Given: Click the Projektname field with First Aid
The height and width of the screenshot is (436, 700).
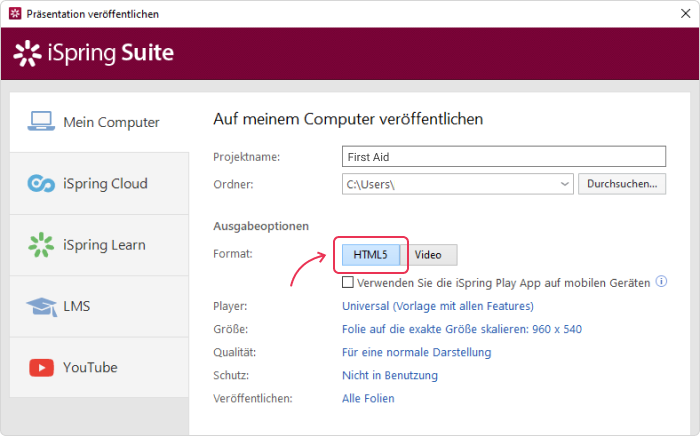Looking at the screenshot, I should pos(504,157).
